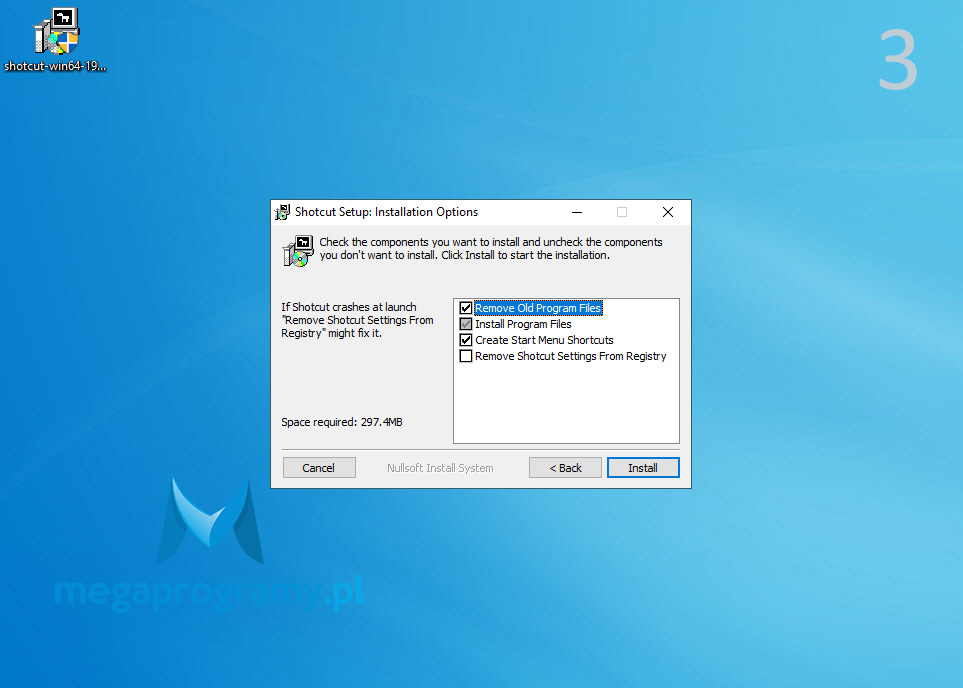Click the 'Check the components you want' instruction text
This screenshot has width=963, height=688.
(491, 249)
